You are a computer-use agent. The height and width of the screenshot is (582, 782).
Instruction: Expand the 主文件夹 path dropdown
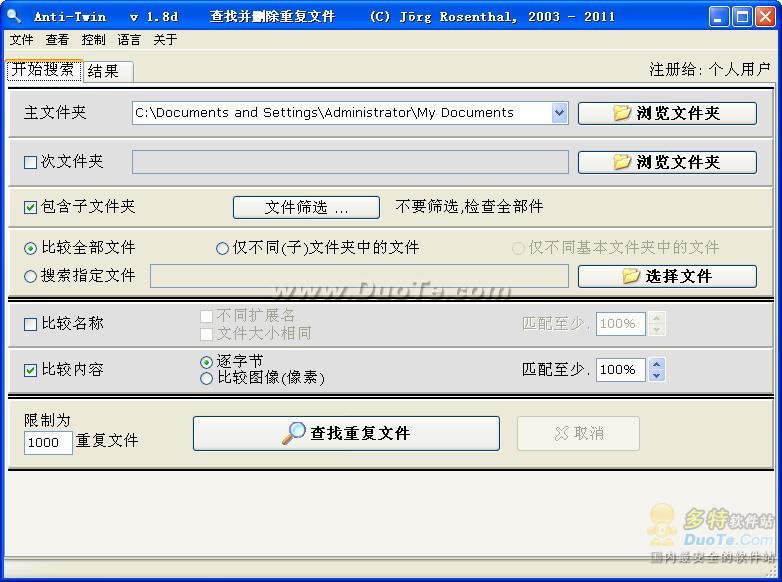pos(560,113)
